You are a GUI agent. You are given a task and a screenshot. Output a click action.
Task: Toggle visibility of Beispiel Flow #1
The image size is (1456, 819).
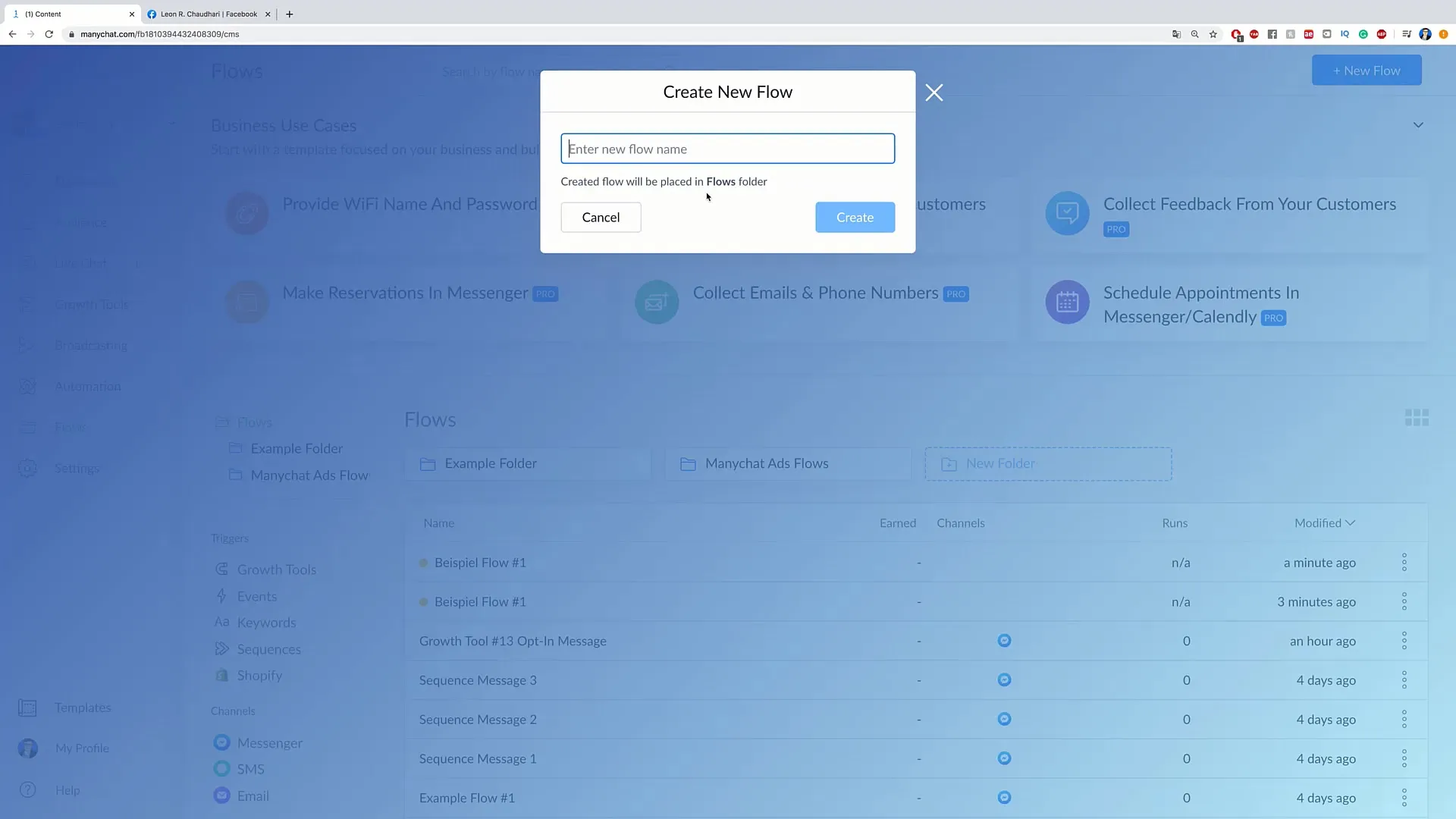423,562
